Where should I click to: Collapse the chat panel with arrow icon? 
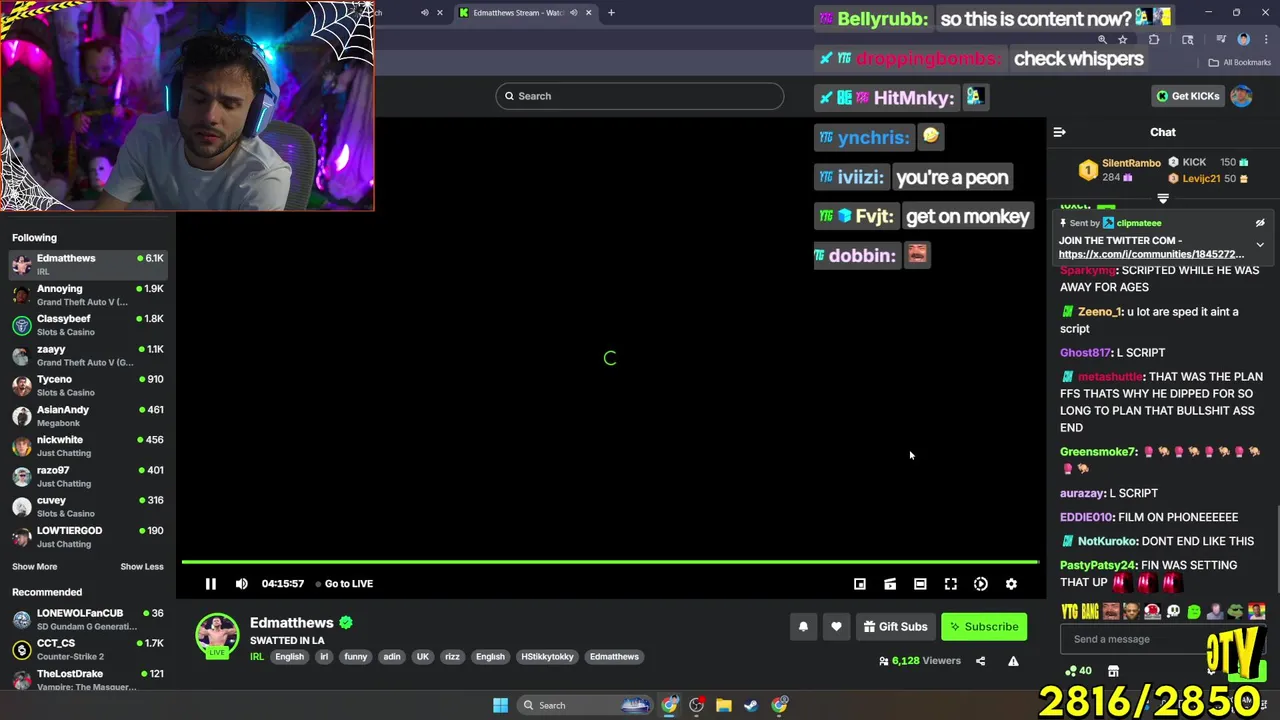[x=1059, y=132]
